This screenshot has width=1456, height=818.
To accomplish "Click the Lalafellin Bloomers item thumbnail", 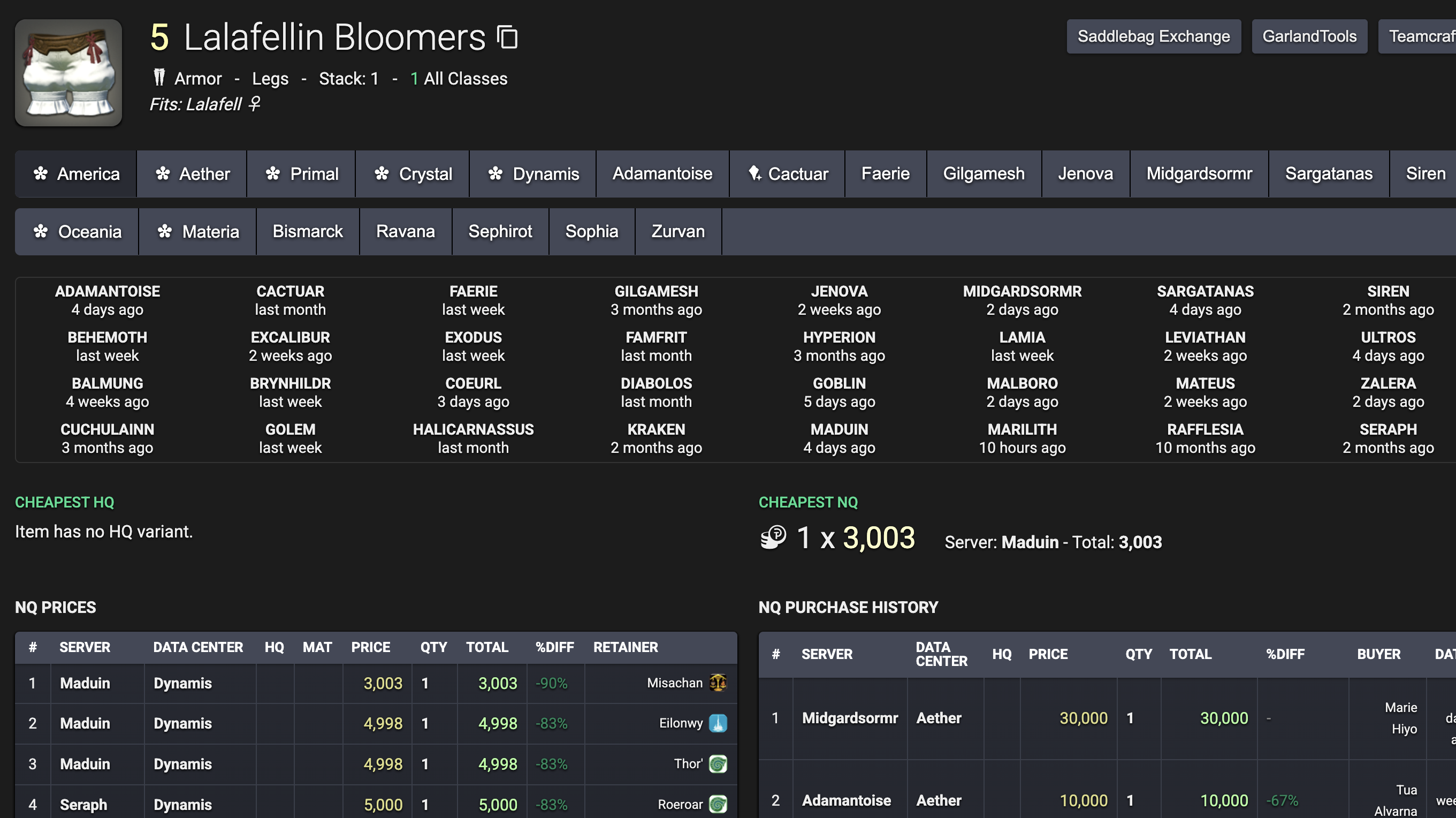I will [x=68, y=73].
